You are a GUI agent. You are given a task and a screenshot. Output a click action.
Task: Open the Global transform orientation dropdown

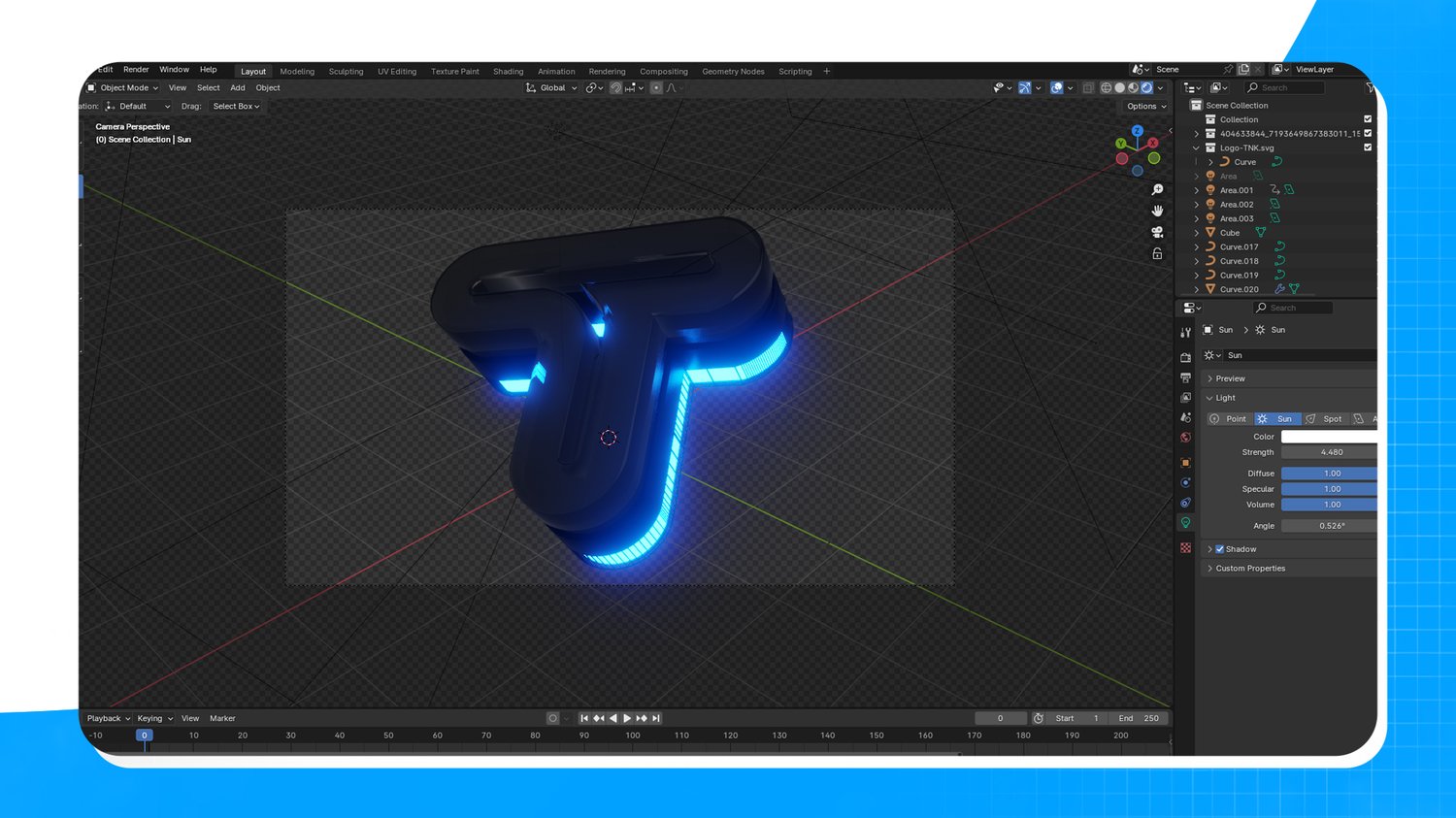(551, 87)
